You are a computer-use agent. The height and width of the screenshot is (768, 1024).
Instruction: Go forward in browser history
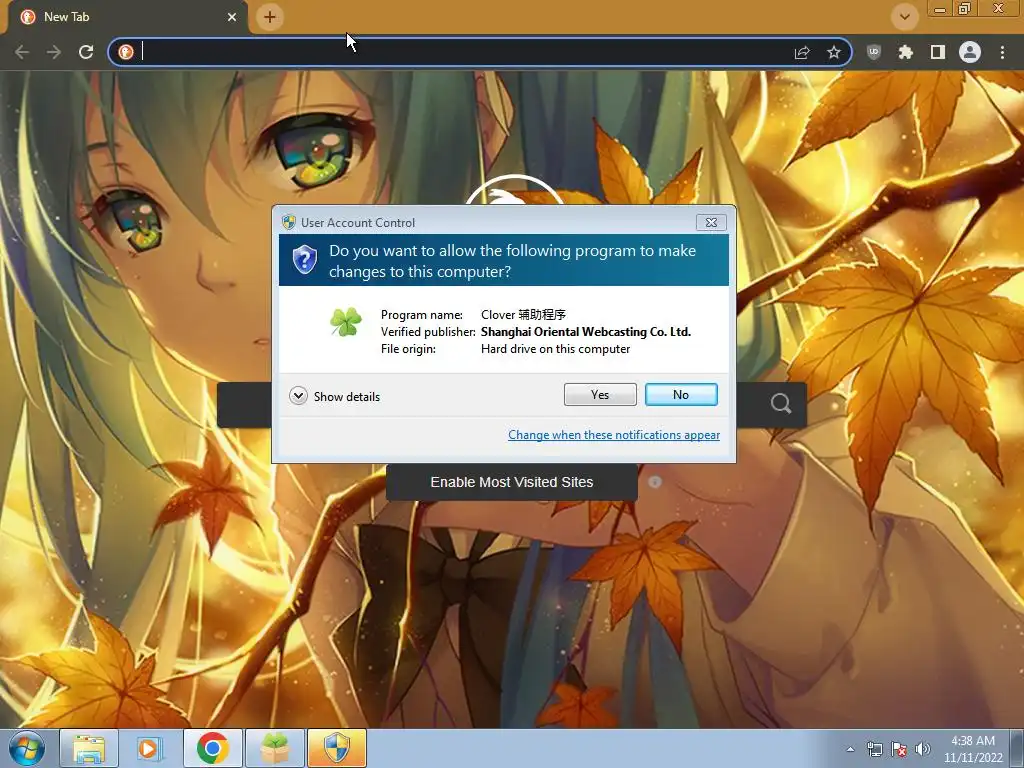[x=54, y=52]
